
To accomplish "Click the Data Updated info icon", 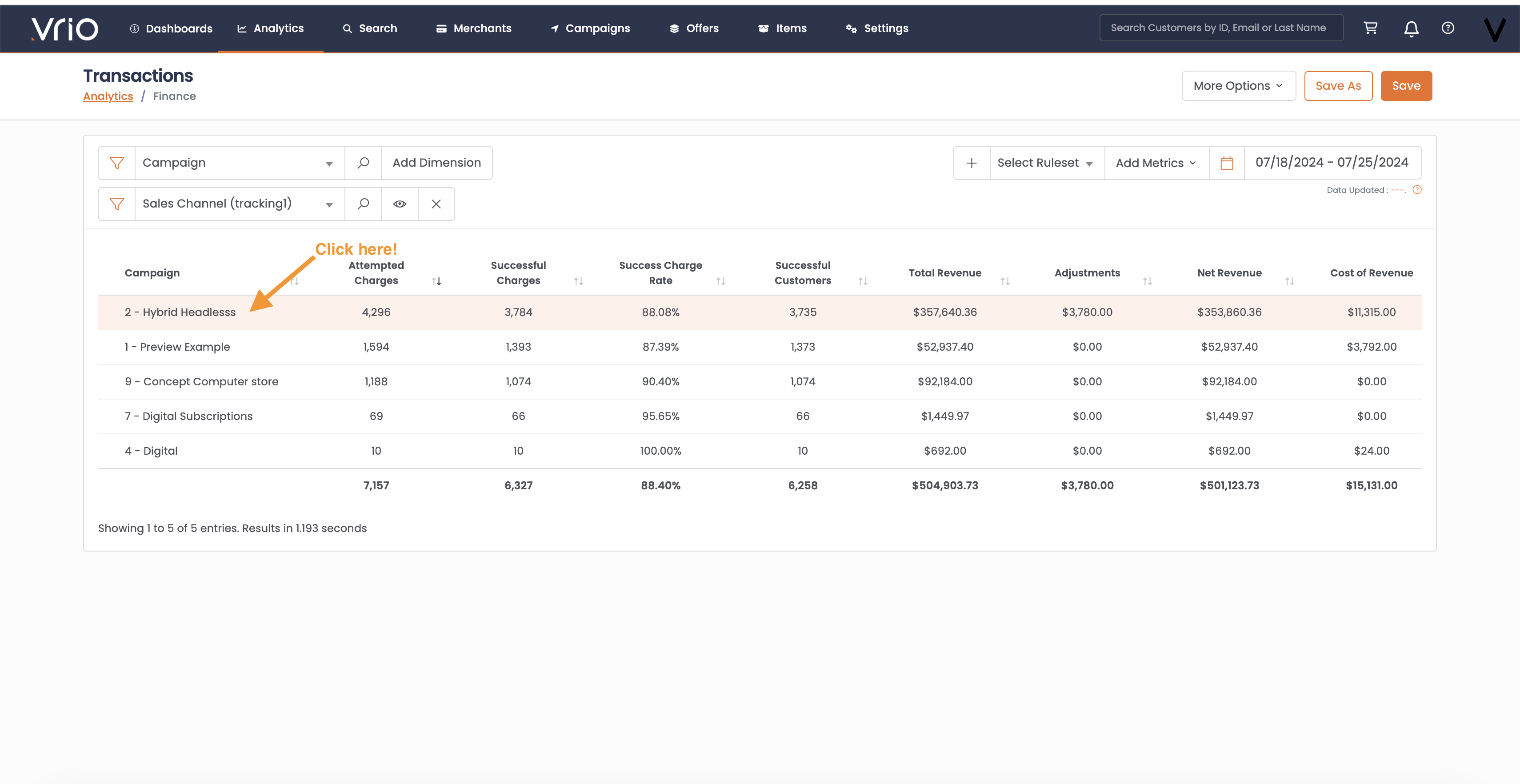I will (x=1417, y=189).
